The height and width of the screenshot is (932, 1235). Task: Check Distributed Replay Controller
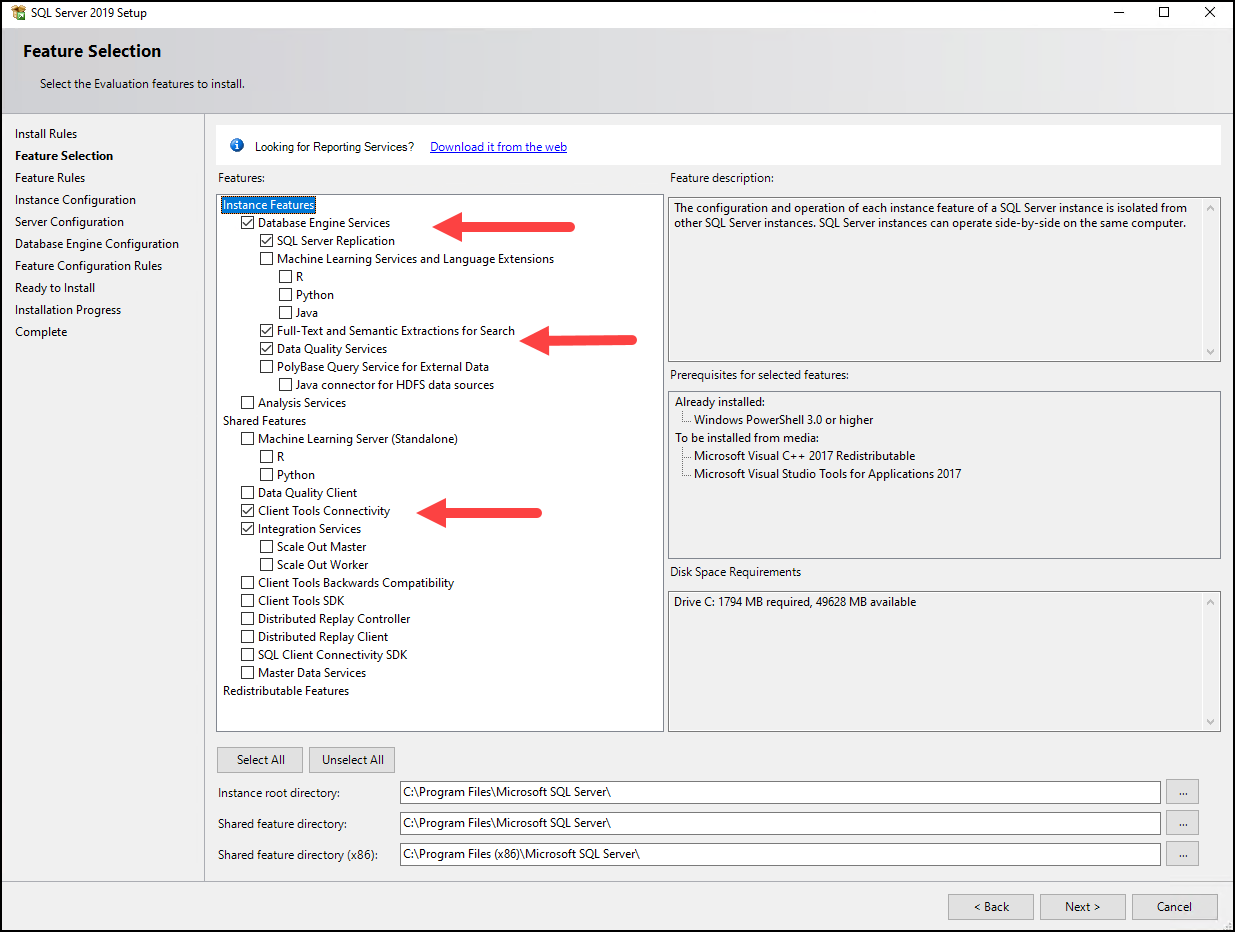coord(248,619)
